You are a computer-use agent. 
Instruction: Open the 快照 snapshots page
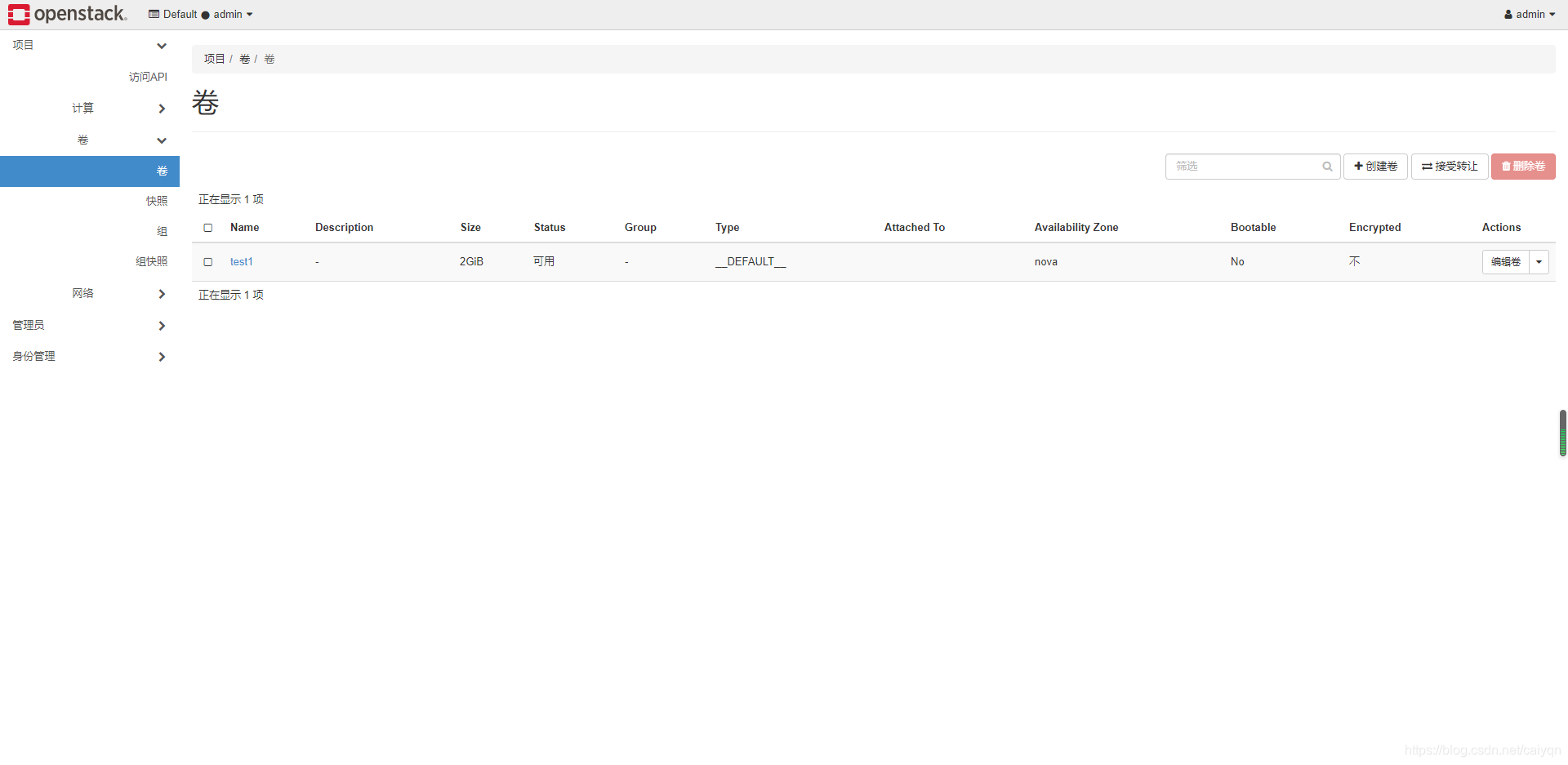click(x=156, y=201)
